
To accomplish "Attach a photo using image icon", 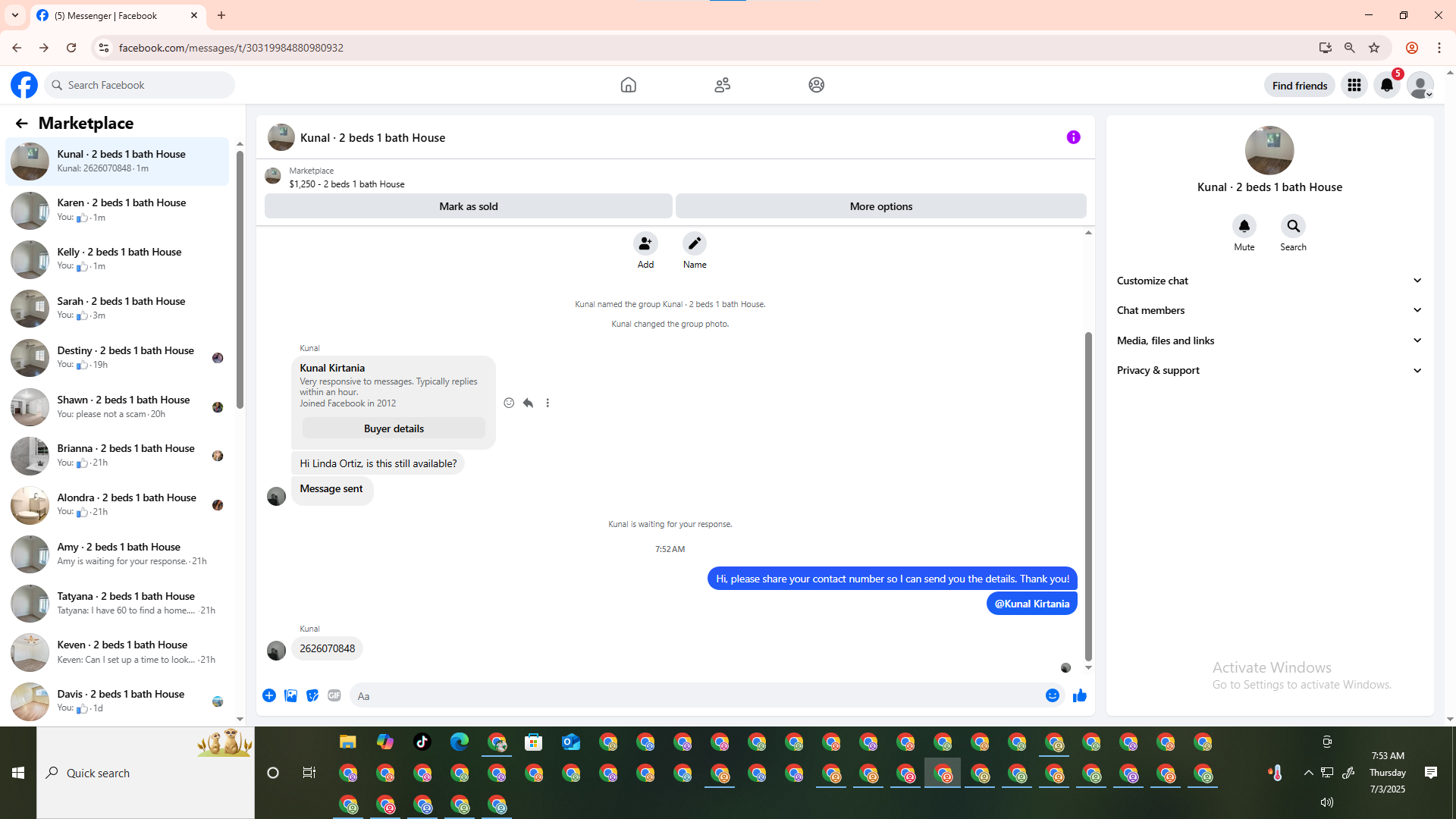I will point(290,695).
